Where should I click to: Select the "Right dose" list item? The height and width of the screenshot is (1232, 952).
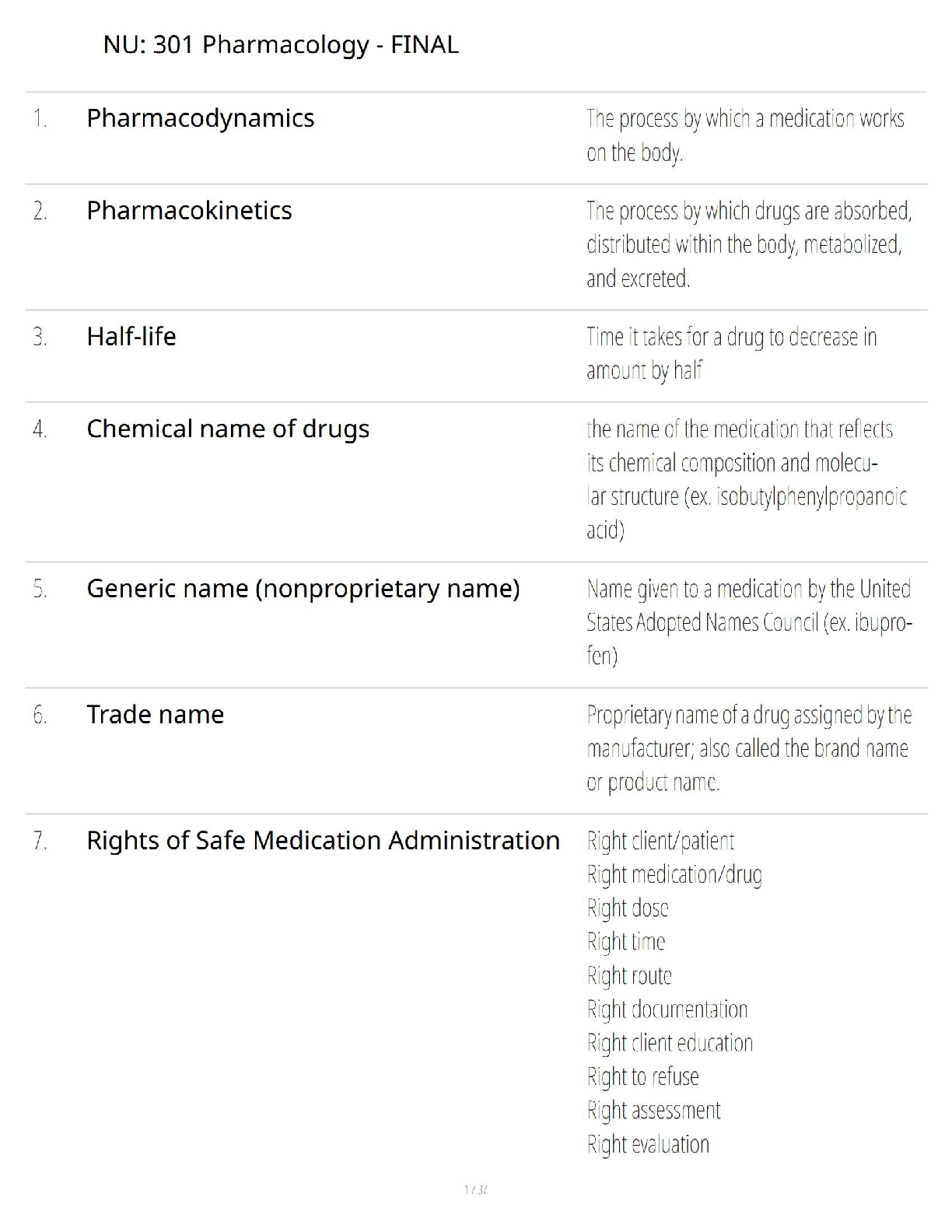pos(628,908)
